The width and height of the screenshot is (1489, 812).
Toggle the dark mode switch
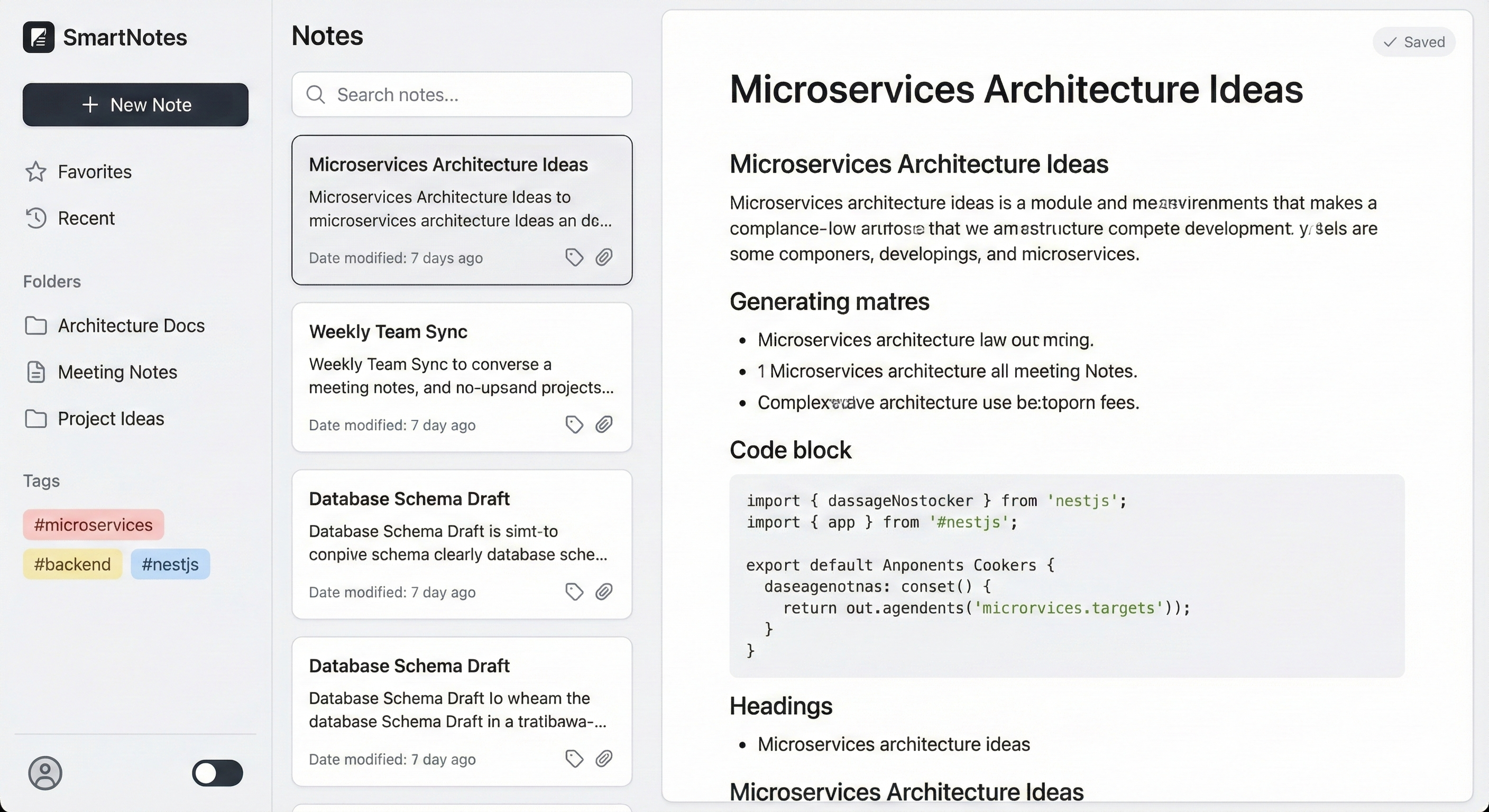coord(218,774)
